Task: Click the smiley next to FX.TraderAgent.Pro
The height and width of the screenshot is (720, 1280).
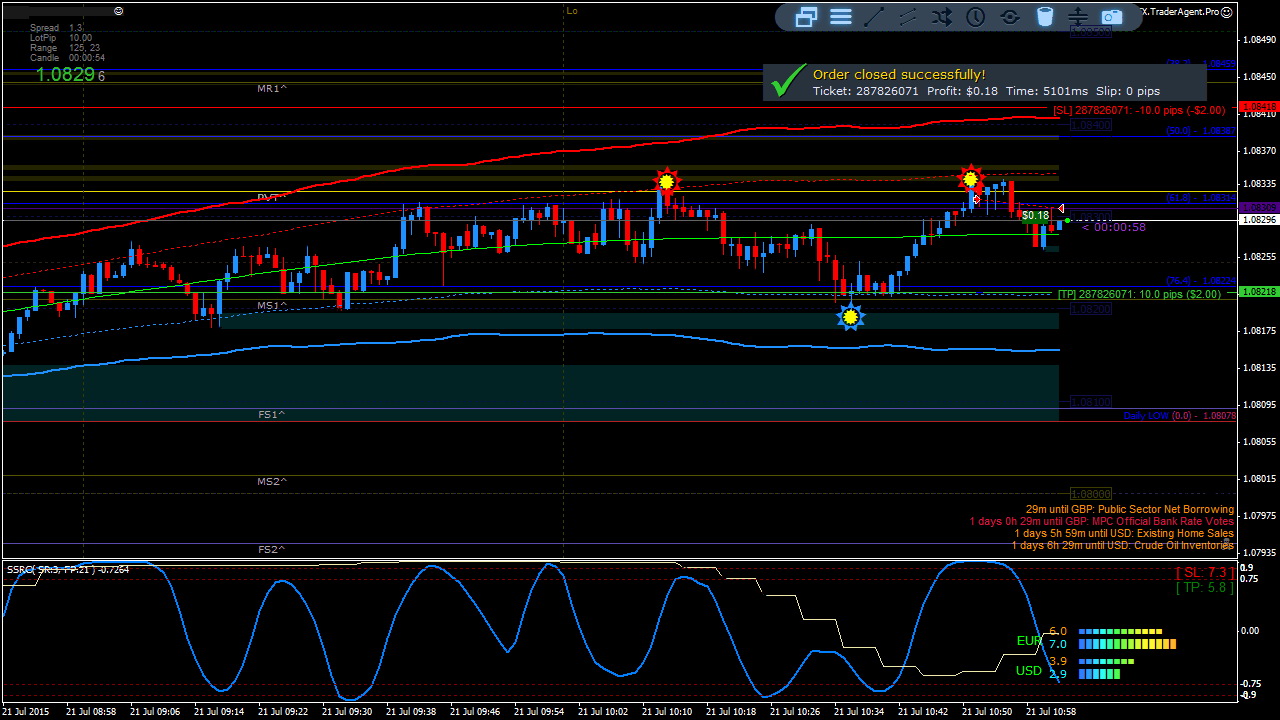Action: 1226,12
